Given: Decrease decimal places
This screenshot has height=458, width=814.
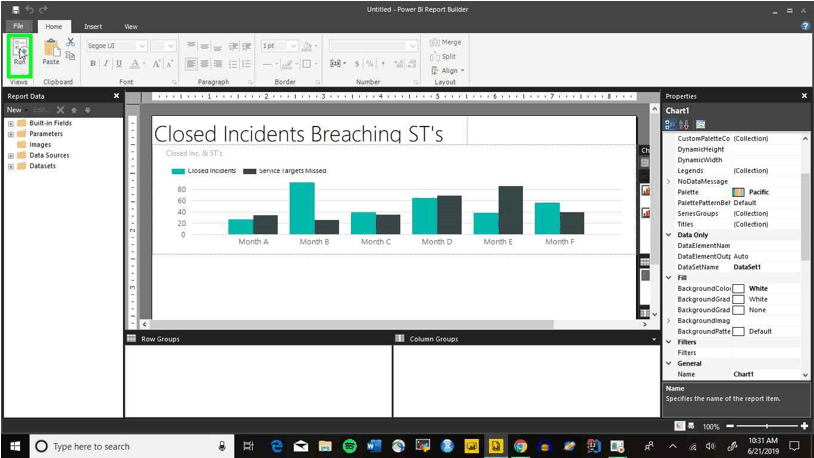Looking at the screenshot, I should [x=412, y=64].
